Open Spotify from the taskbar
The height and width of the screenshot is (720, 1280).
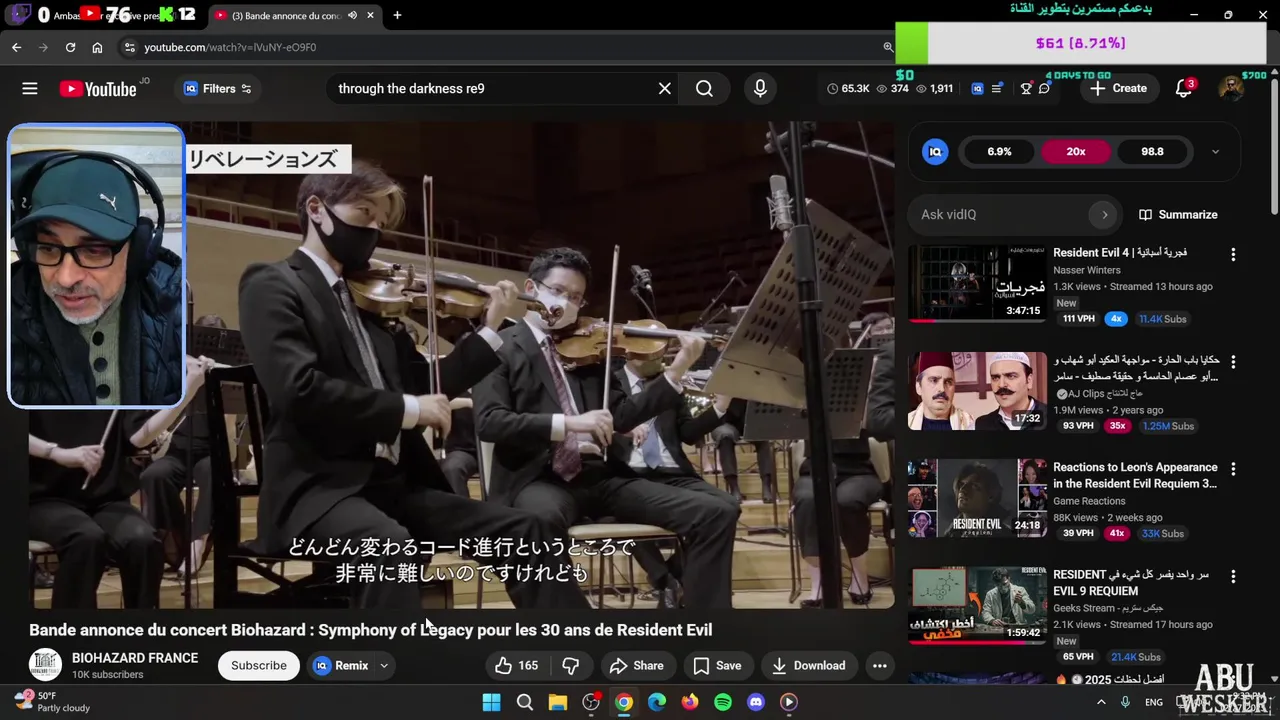(x=723, y=702)
